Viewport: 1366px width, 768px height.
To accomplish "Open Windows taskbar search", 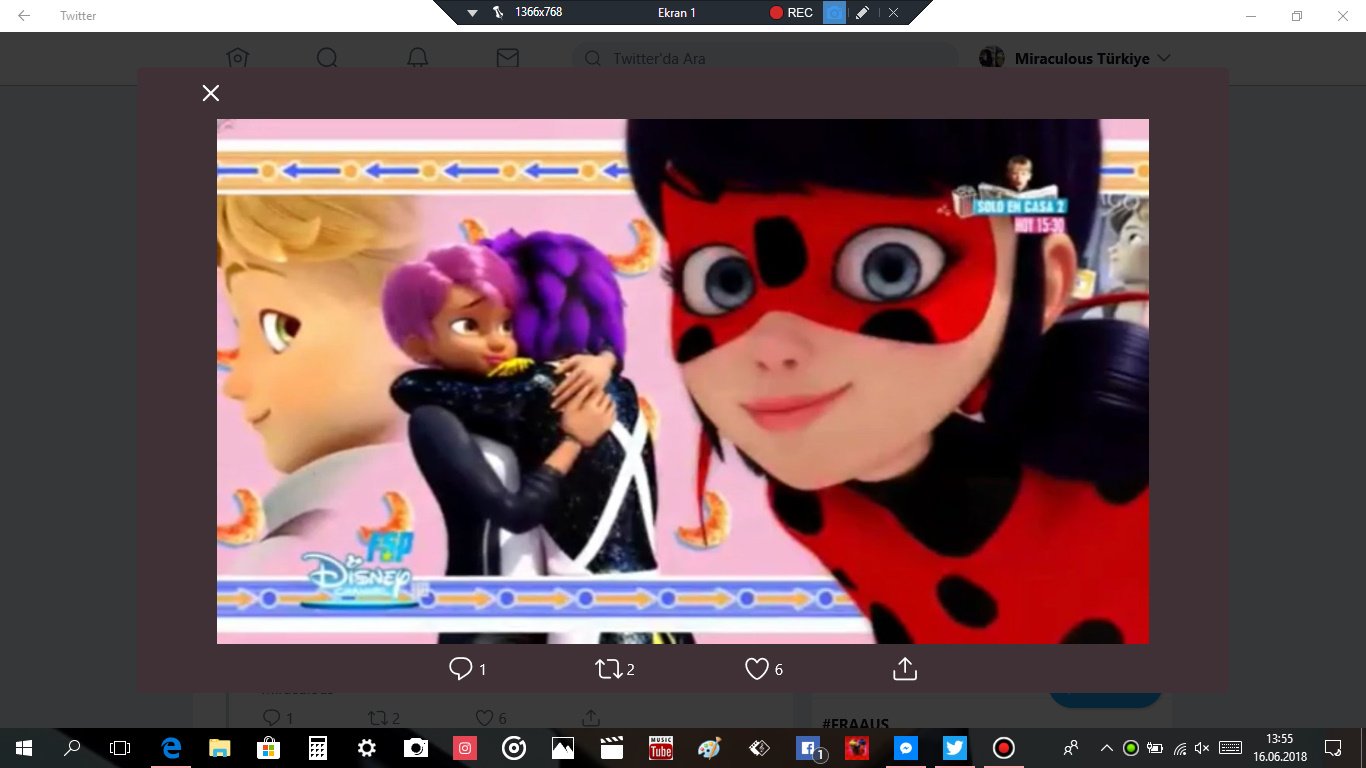I will coord(72,748).
